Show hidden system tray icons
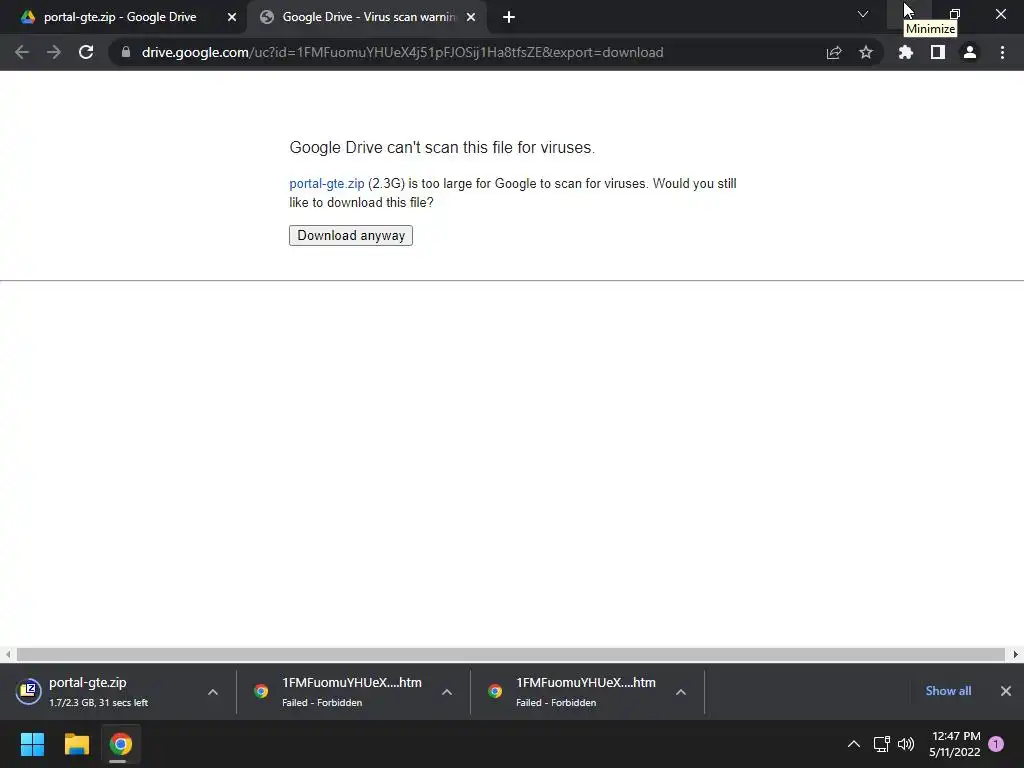Image resolution: width=1024 pixels, height=768 pixels. pyautogui.click(x=854, y=744)
